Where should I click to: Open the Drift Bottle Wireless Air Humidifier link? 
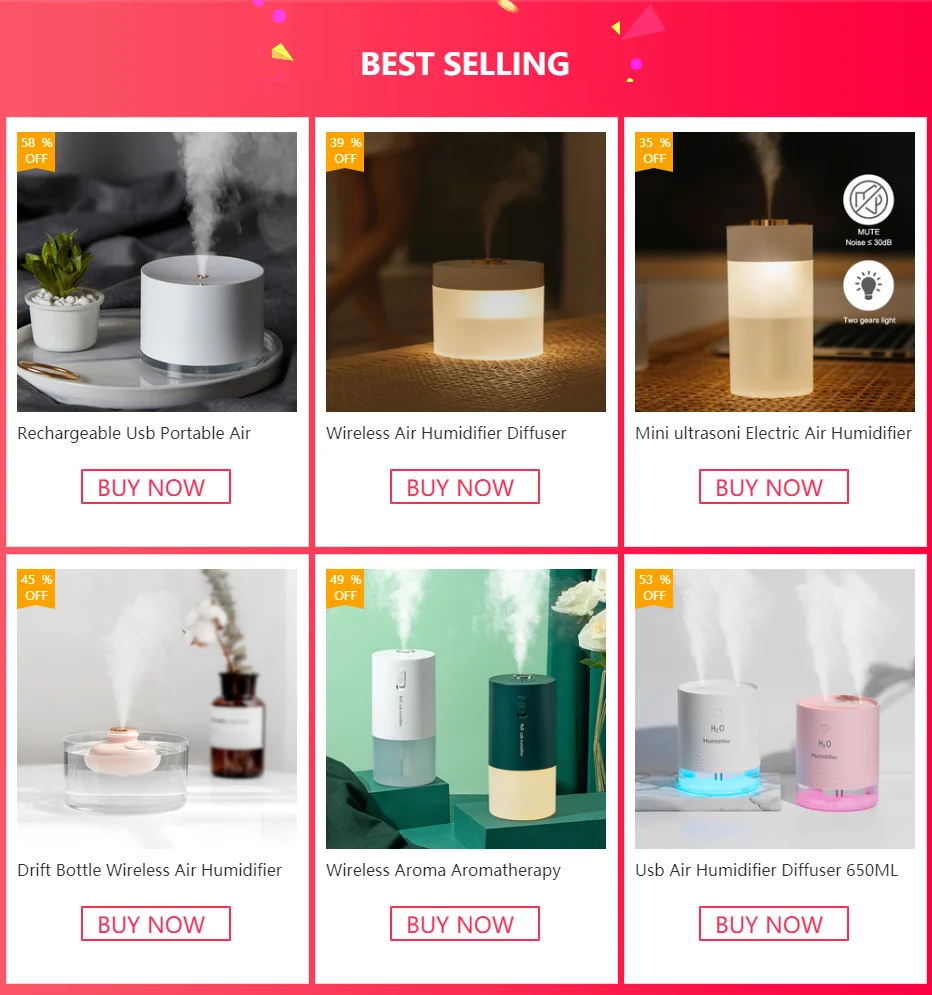coord(149,870)
